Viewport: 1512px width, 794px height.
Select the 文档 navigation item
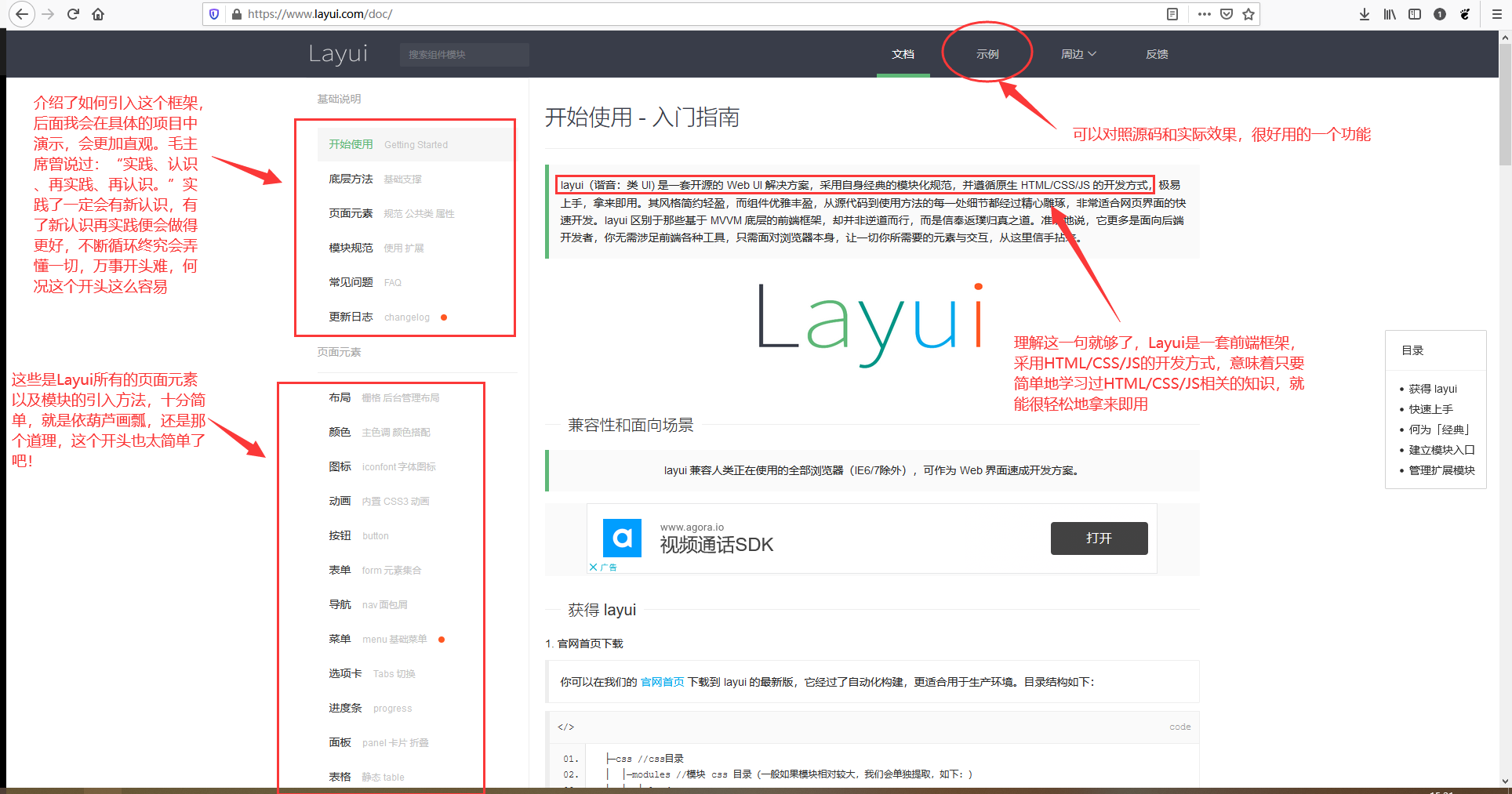click(x=903, y=53)
